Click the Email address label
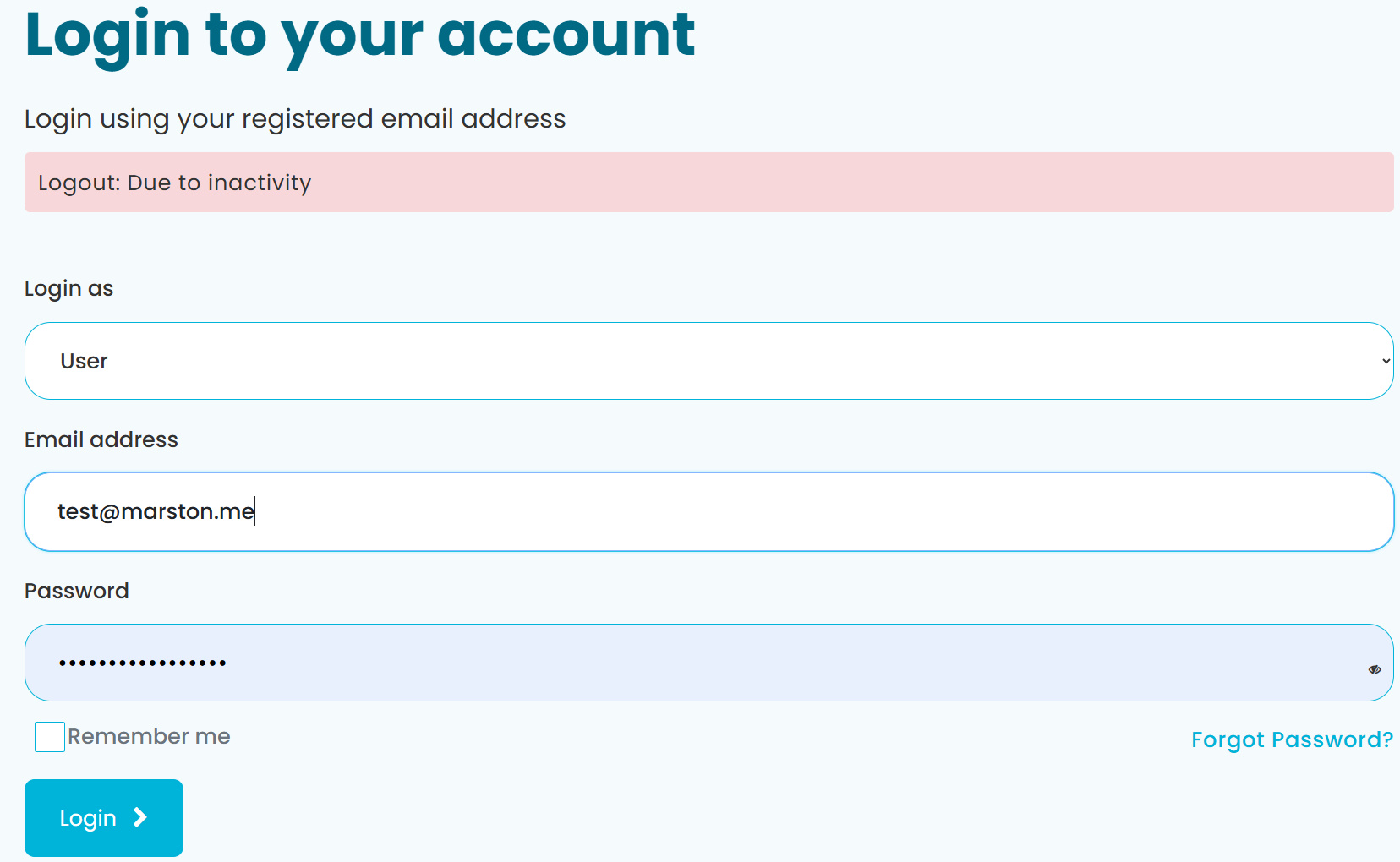The image size is (1400, 862). pyautogui.click(x=101, y=439)
